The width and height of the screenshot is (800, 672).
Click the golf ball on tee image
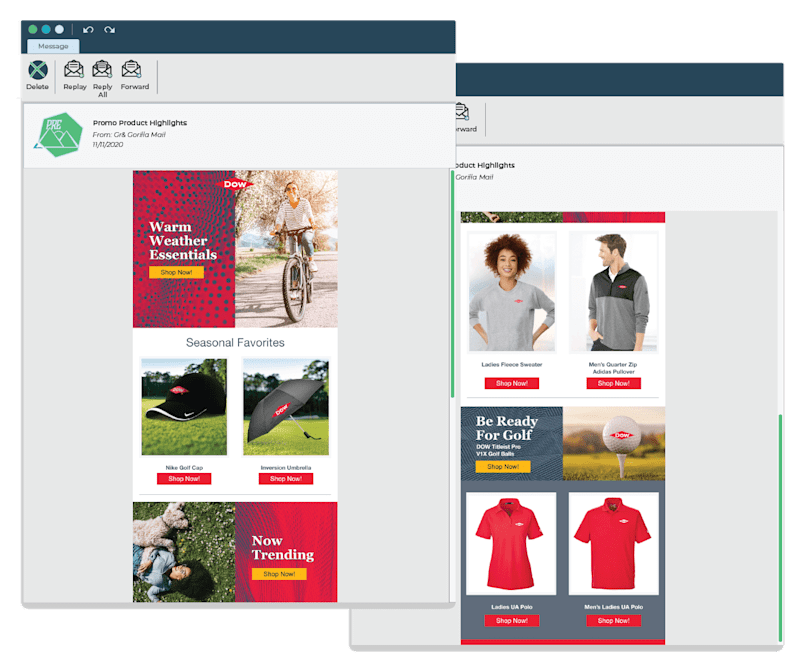point(614,443)
